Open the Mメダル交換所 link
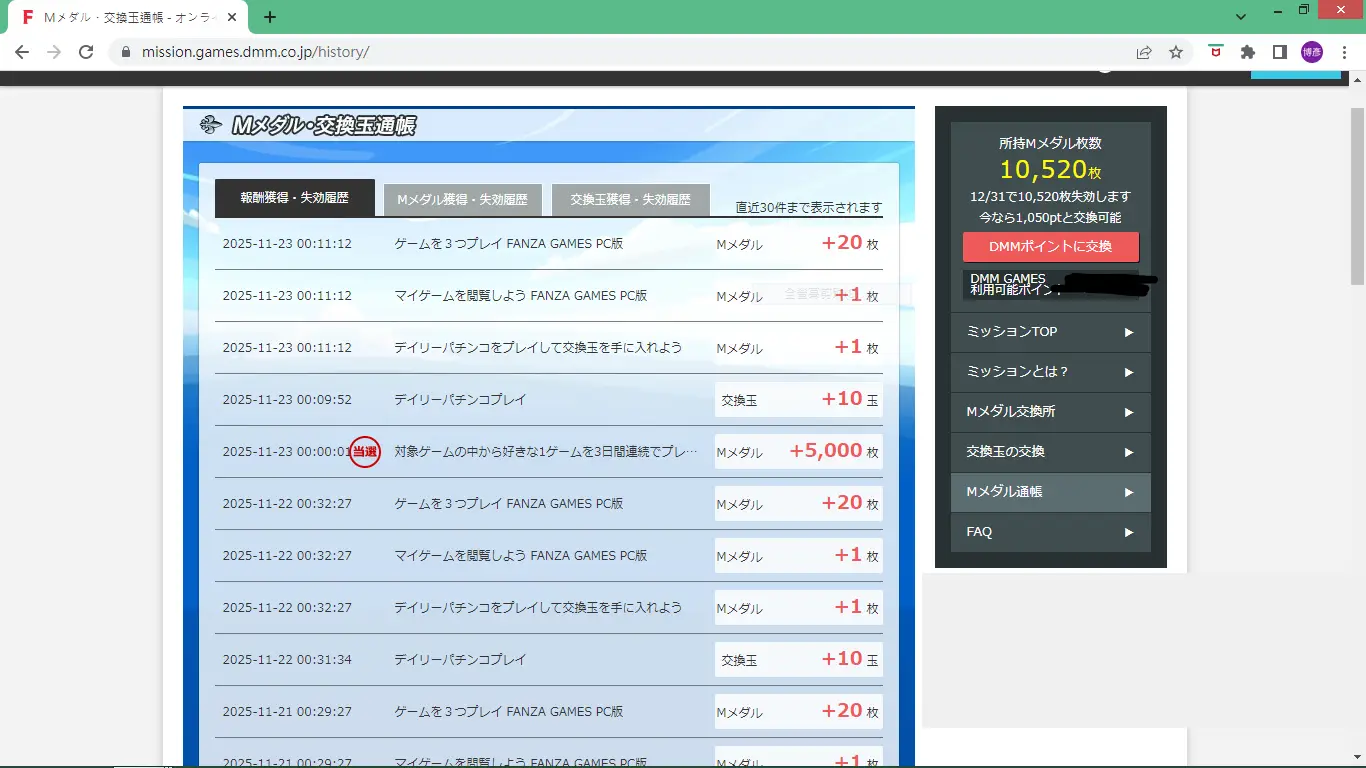Image resolution: width=1366 pixels, height=768 pixels. click(1050, 412)
